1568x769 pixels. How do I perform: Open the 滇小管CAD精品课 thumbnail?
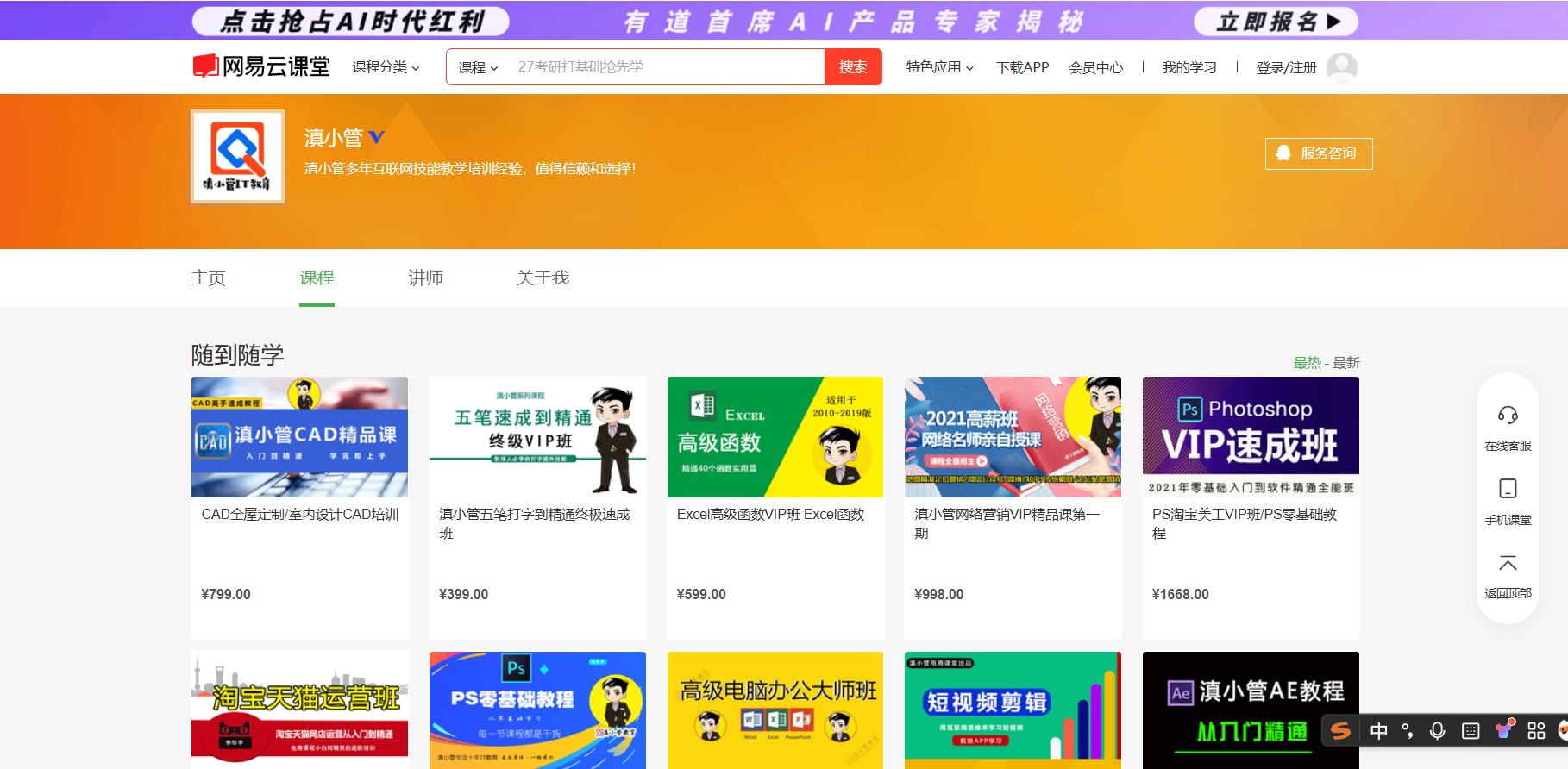(299, 437)
